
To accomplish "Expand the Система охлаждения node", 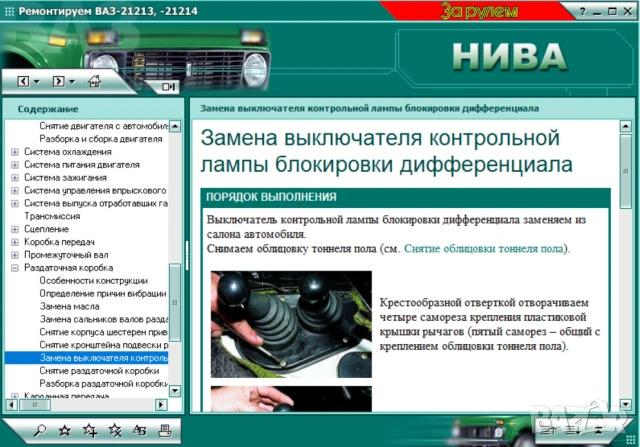I will [15, 152].
